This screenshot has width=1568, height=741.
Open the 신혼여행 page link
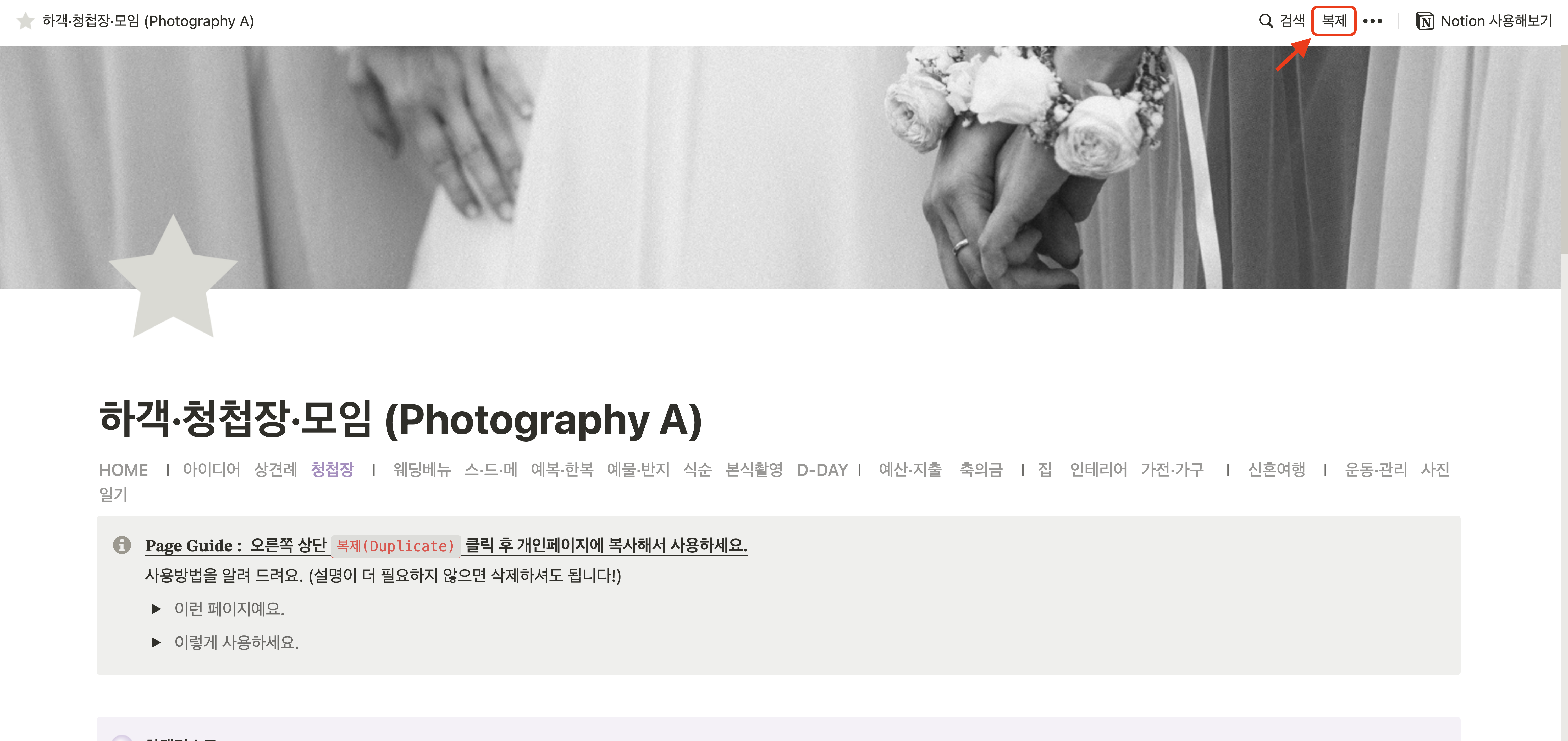click(x=1277, y=470)
